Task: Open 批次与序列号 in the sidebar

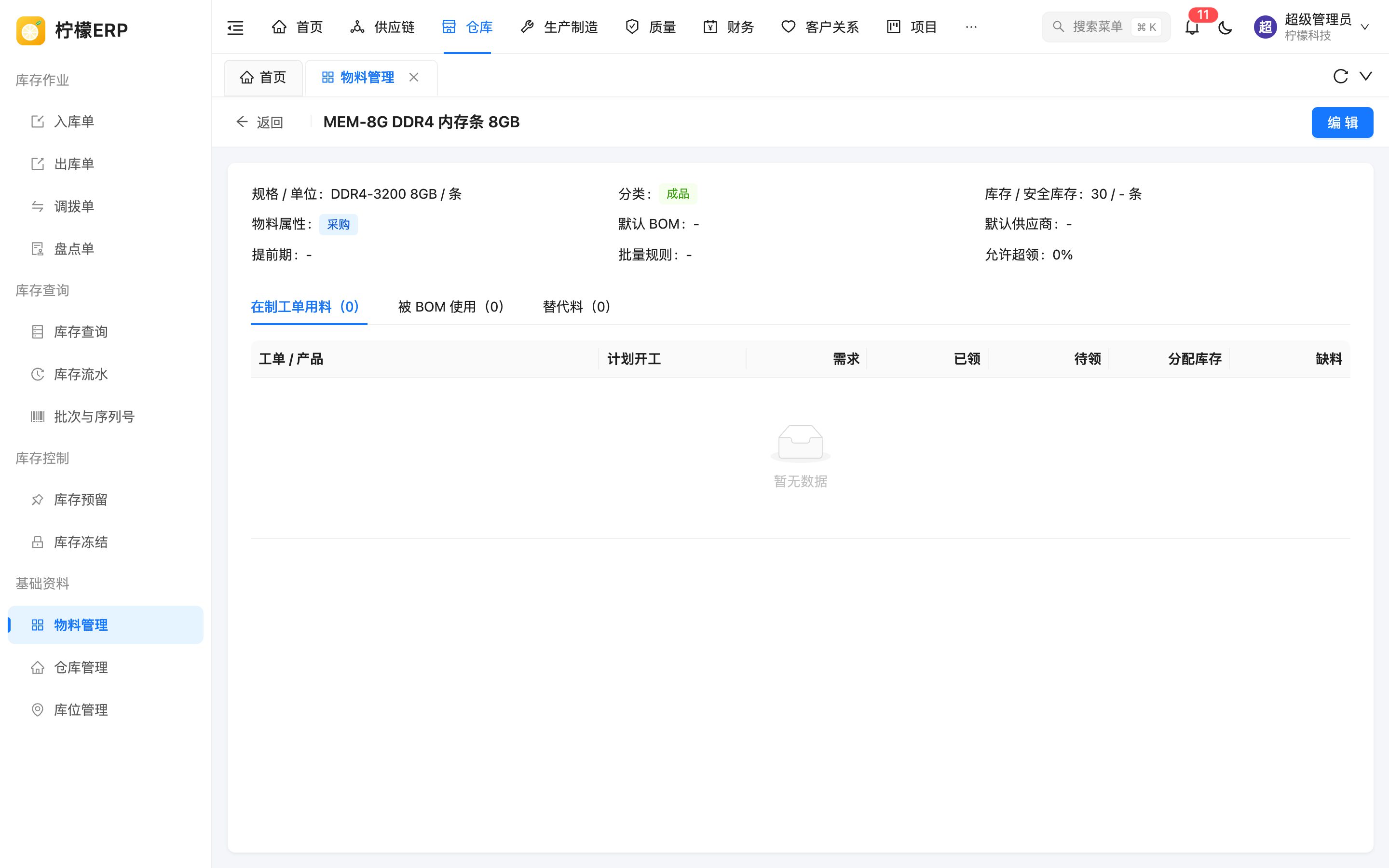Action: (106, 417)
